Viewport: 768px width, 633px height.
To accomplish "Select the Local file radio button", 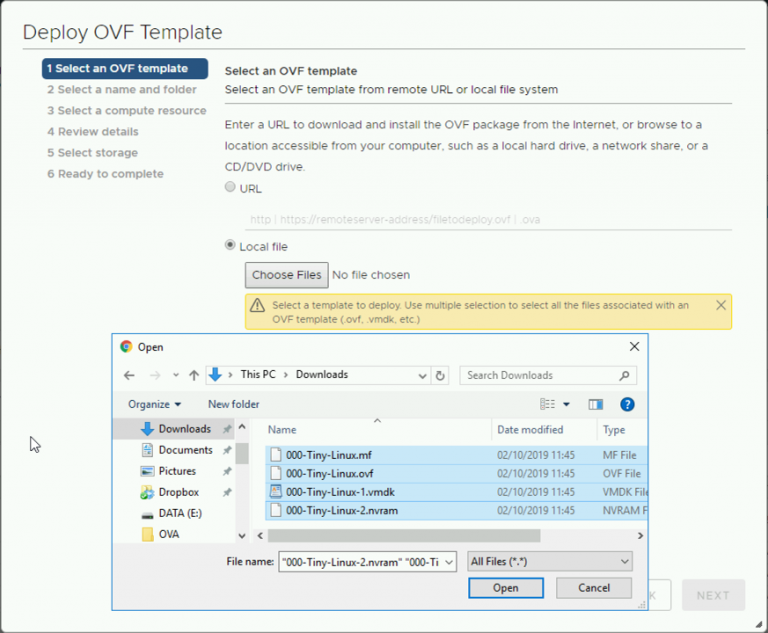I will [230, 244].
